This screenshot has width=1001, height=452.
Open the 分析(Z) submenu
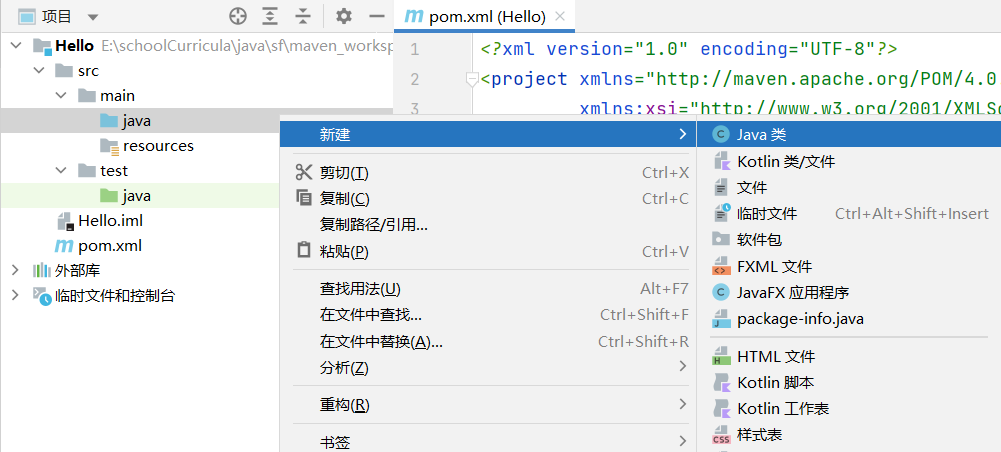(x=488, y=368)
